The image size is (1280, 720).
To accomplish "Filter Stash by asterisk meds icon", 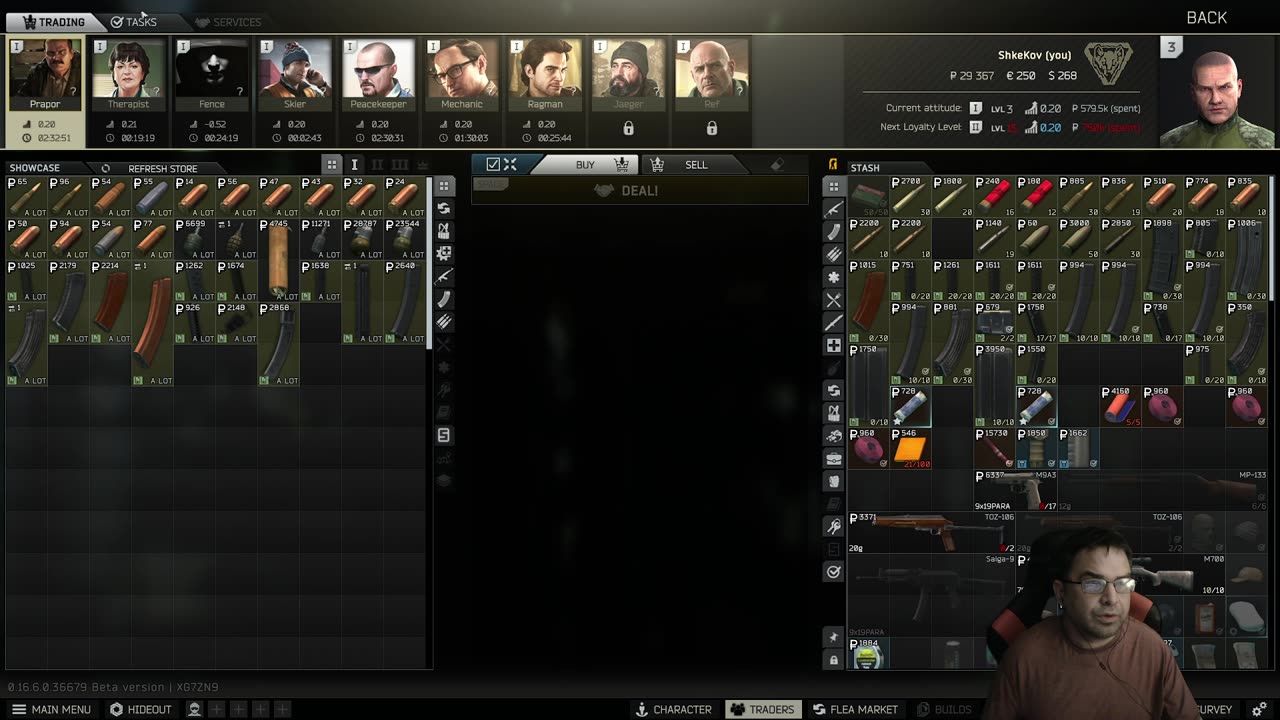I will [x=833, y=277].
